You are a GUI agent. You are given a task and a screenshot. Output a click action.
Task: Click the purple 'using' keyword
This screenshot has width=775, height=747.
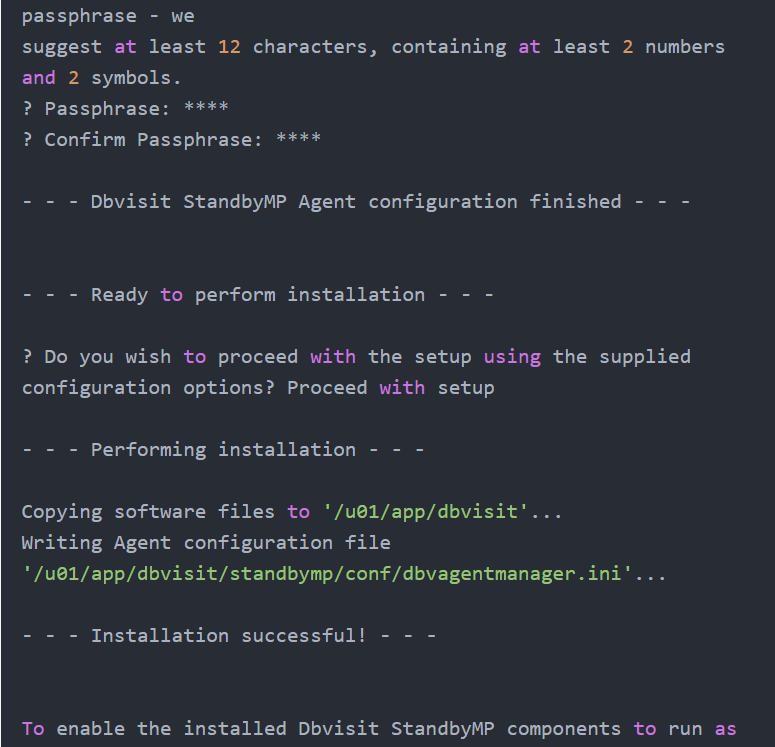[512, 356]
